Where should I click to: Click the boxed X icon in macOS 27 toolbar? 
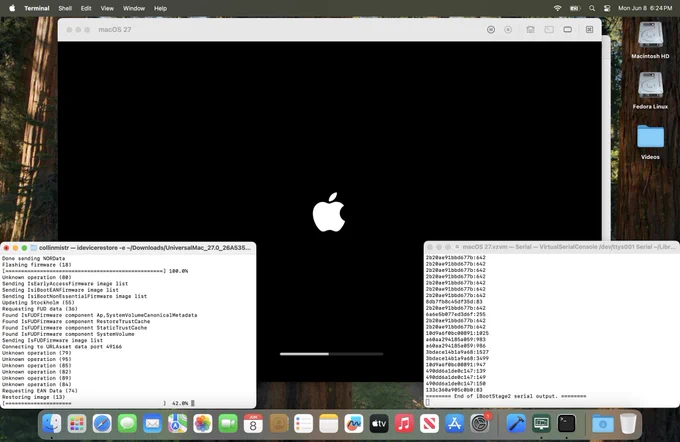(x=589, y=29)
